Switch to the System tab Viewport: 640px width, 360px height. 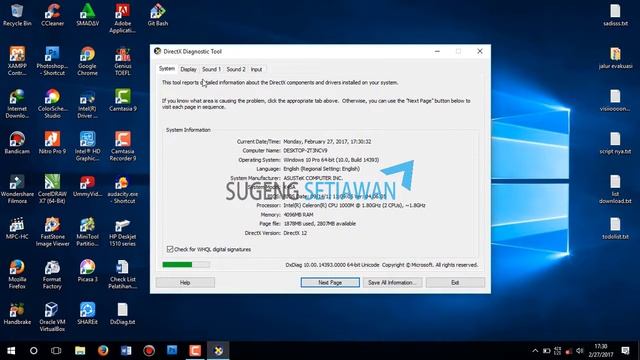tap(167, 69)
